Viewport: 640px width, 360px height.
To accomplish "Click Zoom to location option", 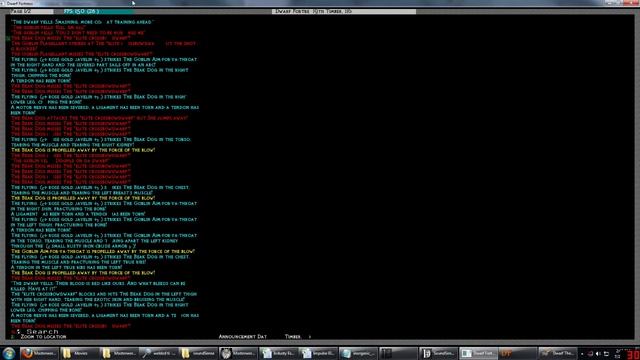I will pyautogui.click(x=43, y=337).
